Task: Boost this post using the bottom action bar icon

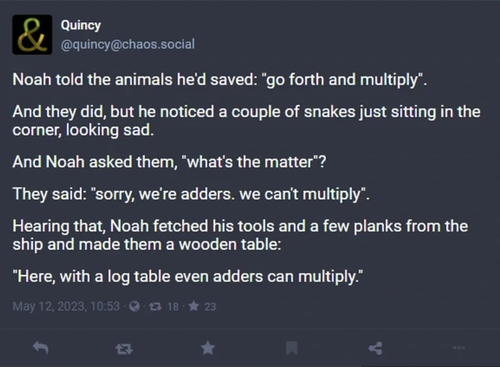Action: coord(124,349)
